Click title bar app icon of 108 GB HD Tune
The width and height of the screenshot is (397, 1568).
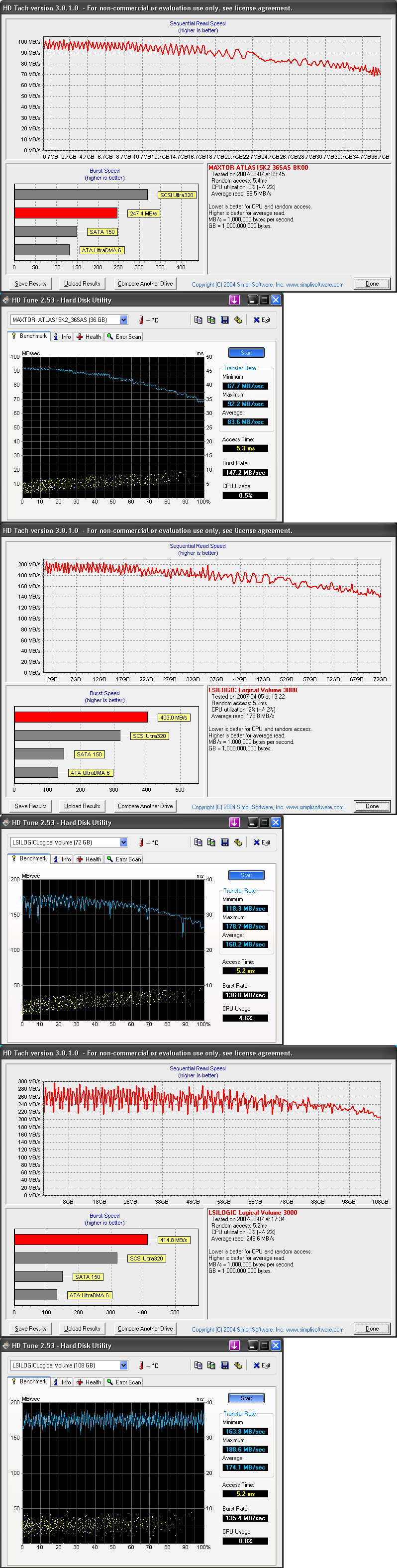(x=6, y=1345)
